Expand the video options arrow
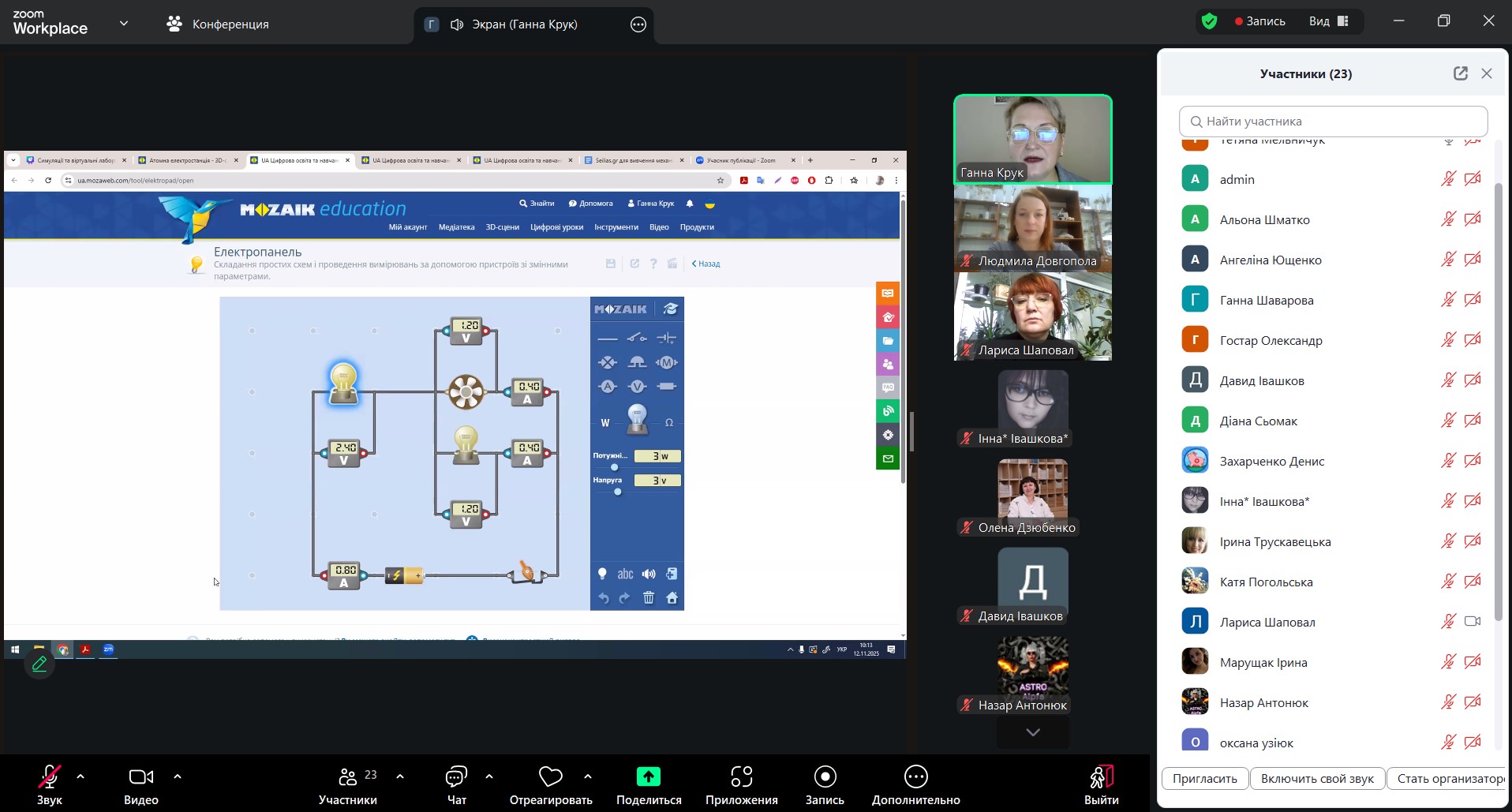 tap(178, 776)
